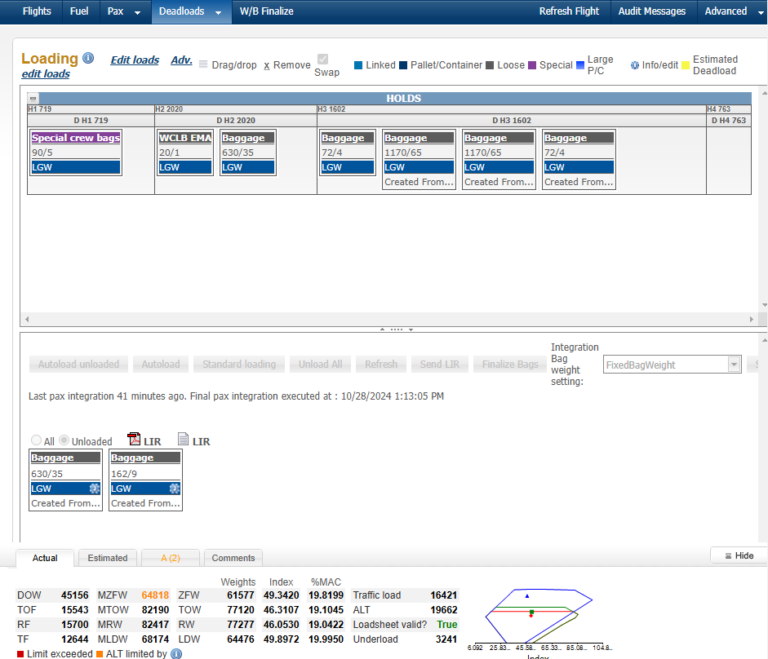Click the Send LIR button

point(440,364)
